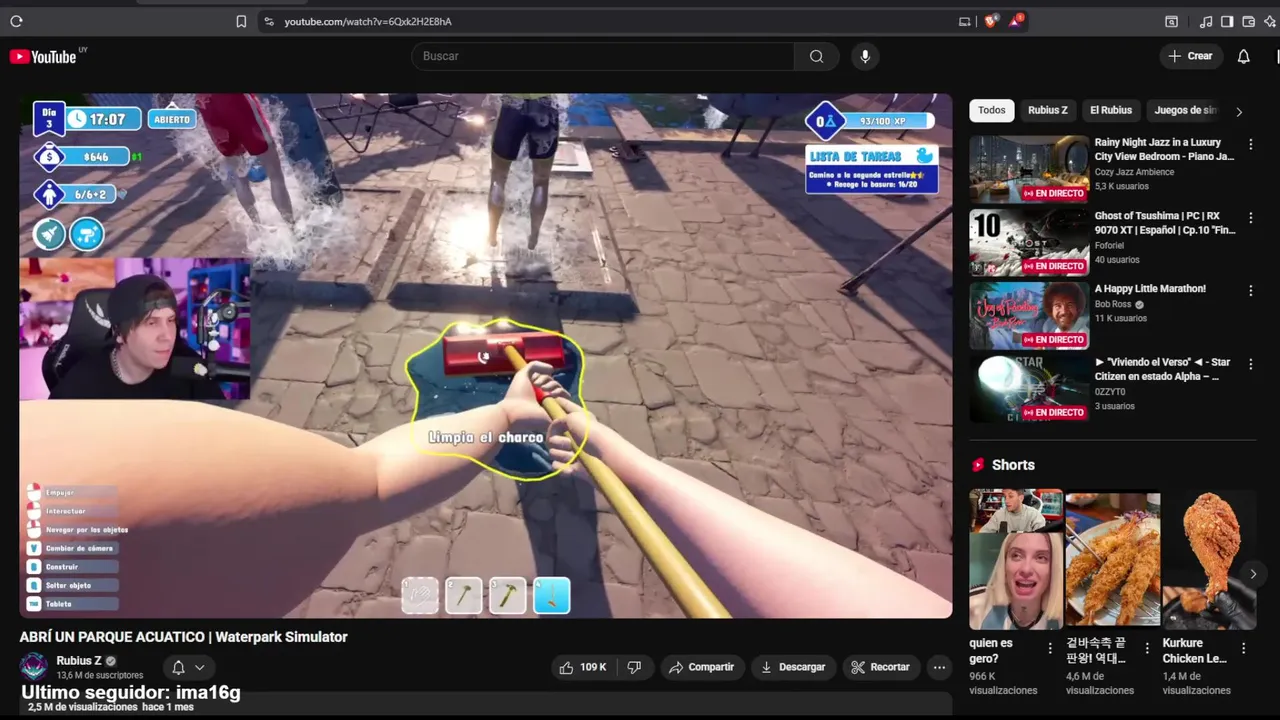This screenshot has height=720, width=1280.
Task: View site information icon in address bar
Action: tap(268, 21)
